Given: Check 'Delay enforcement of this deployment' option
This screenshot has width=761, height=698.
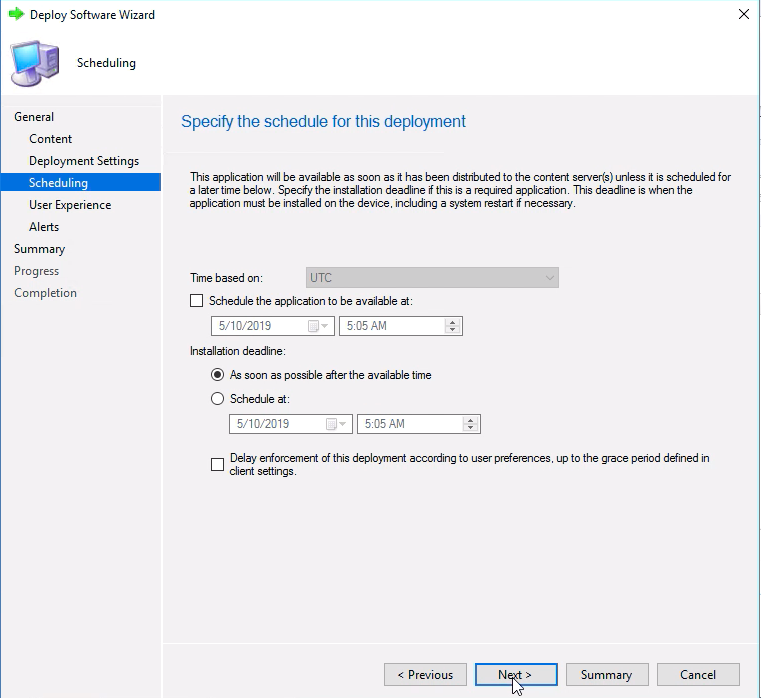Looking at the screenshot, I should [x=217, y=465].
